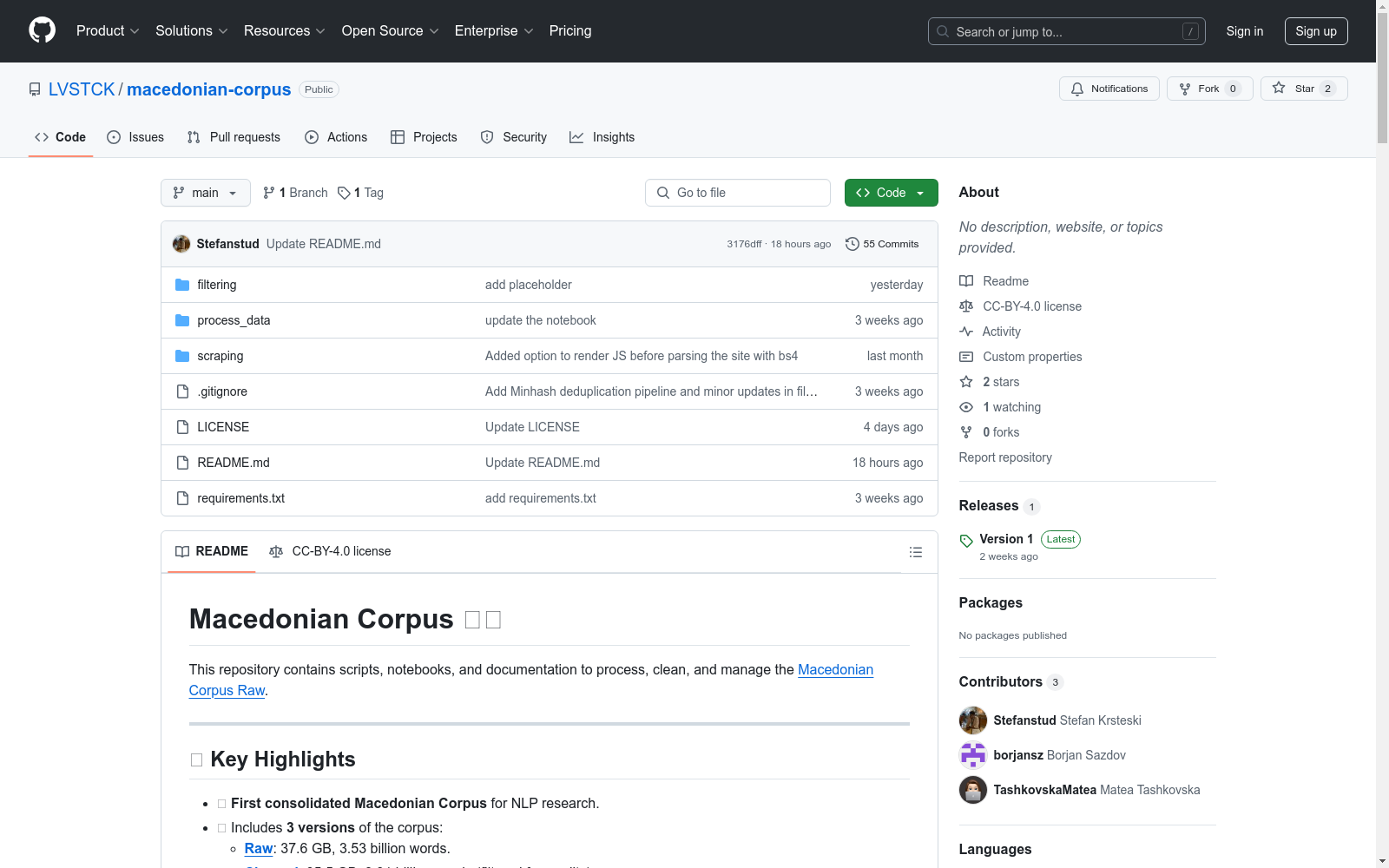Screen dimensions: 1389x868
Task: Click the Notifications bell button
Action: [1109, 89]
